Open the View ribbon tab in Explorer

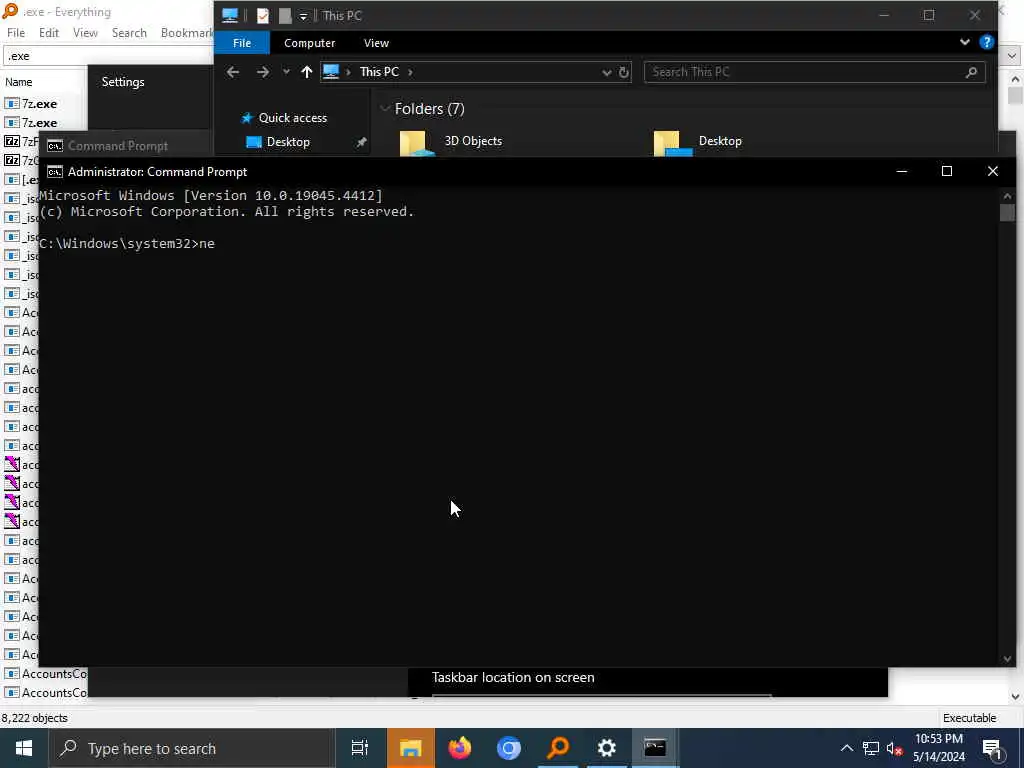376,42
